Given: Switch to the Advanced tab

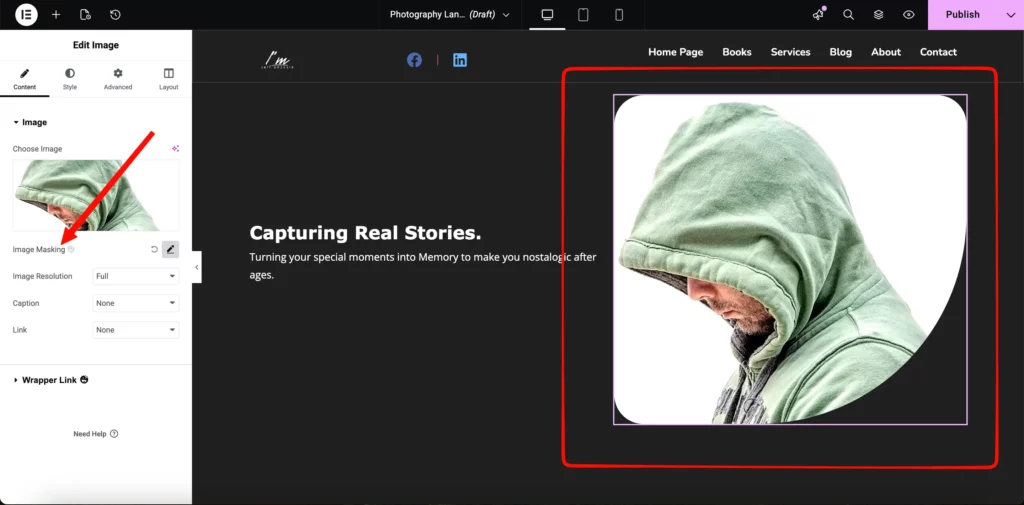Looking at the screenshot, I should (x=118, y=79).
